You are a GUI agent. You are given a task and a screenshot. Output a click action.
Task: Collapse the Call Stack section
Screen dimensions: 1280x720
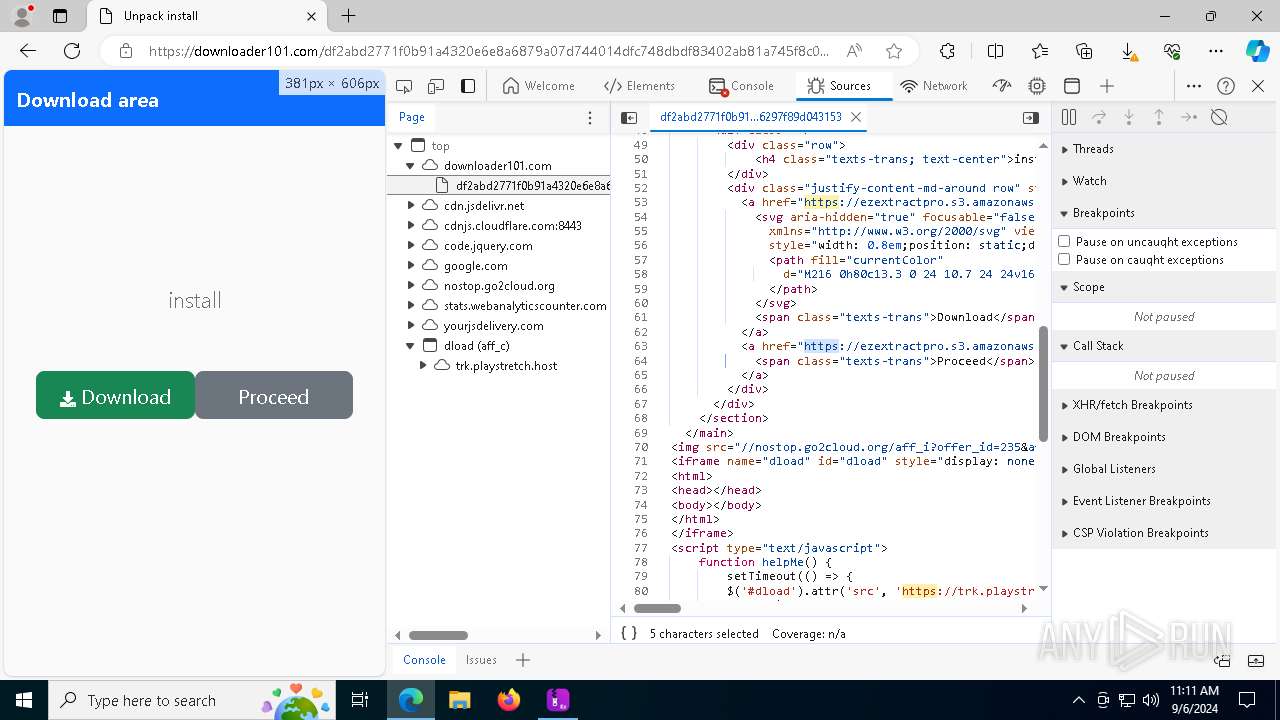[1165, 346]
